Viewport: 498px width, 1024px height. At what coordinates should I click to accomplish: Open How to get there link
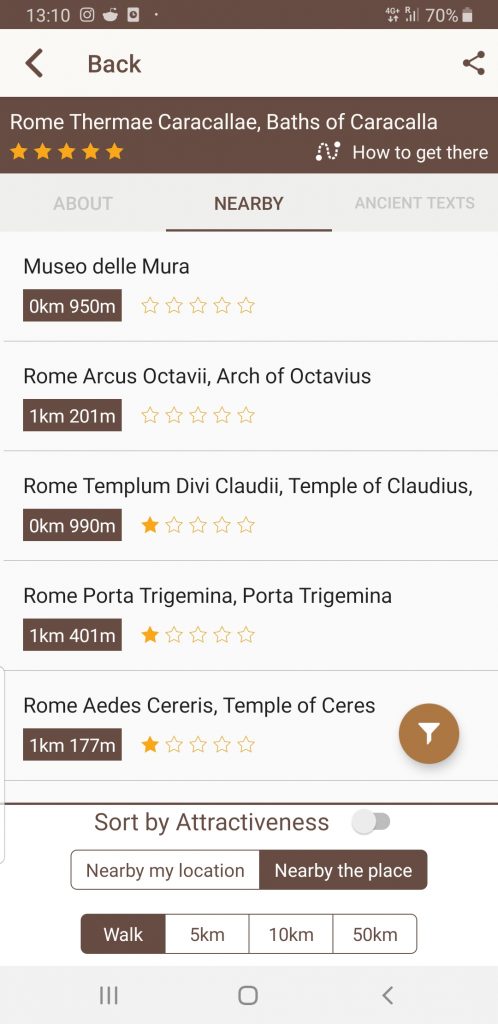tap(420, 153)
